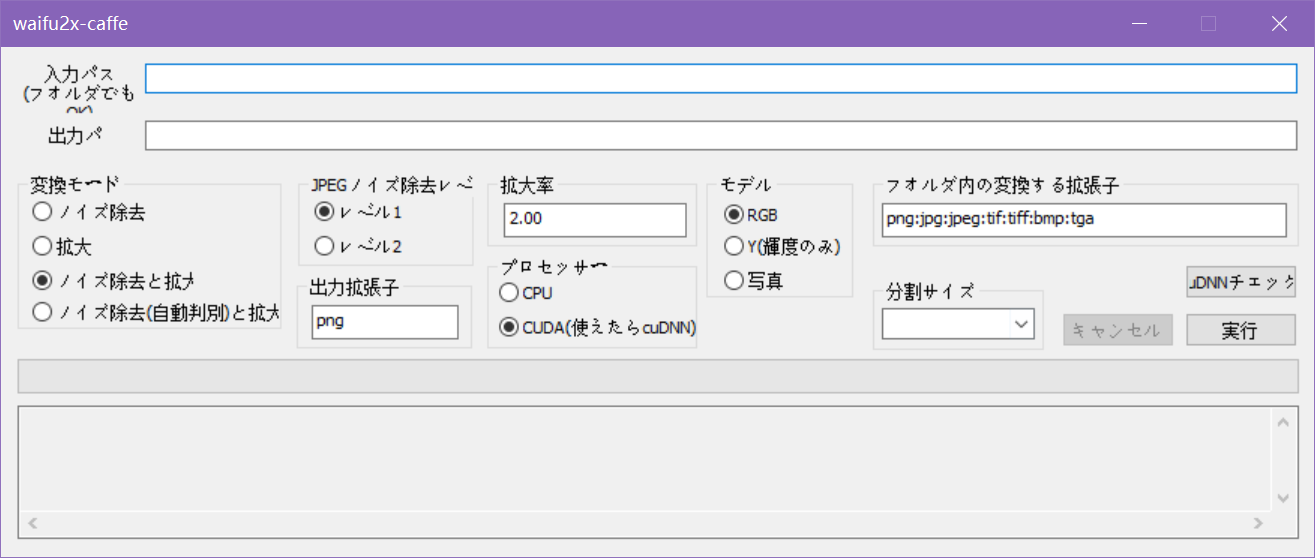Minimize the waifu2x-caffe window
1315x558 pixels.
tap(1139, 23)
